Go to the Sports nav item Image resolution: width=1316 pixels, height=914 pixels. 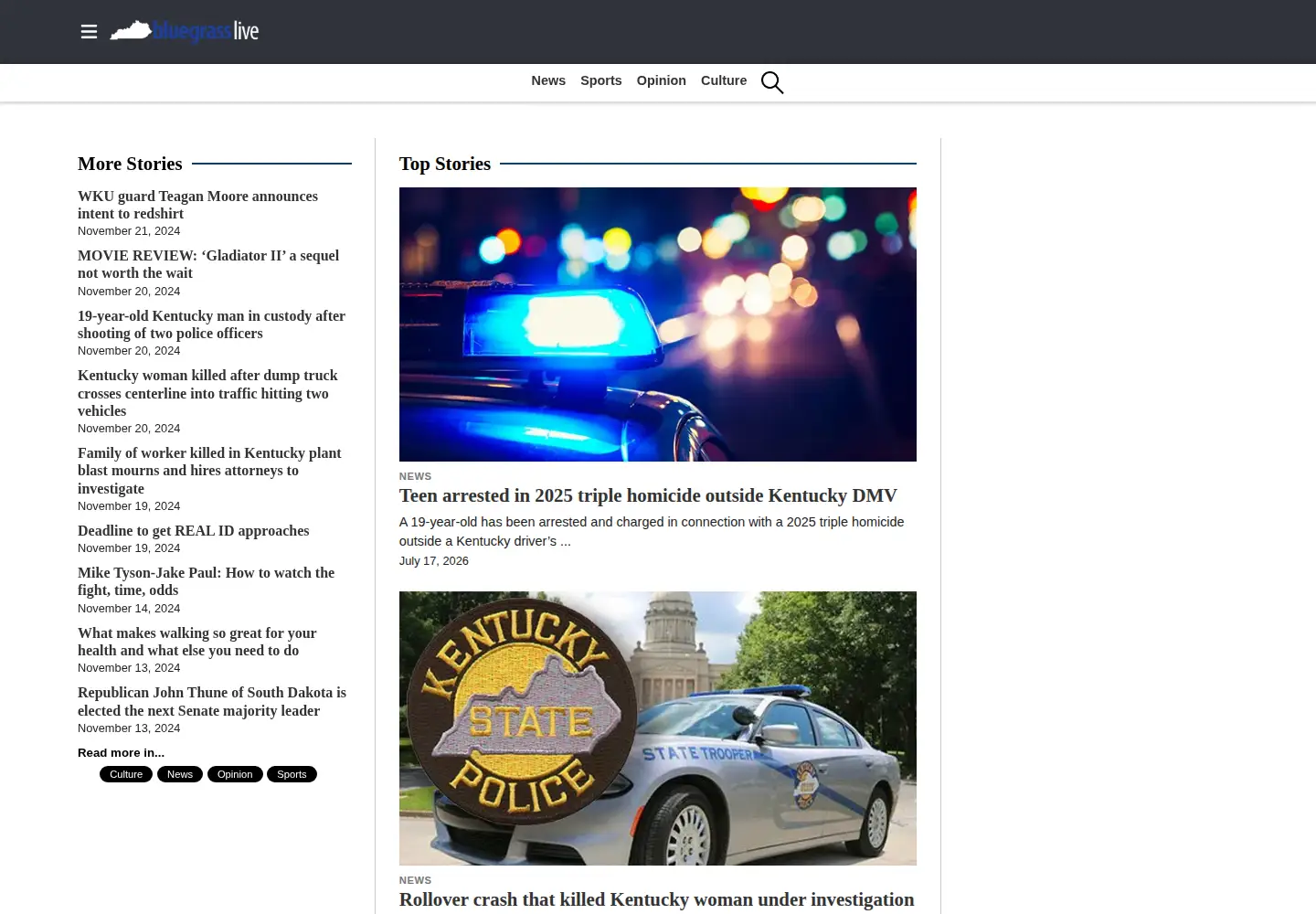pyautogui.click(x=601, y=80)
